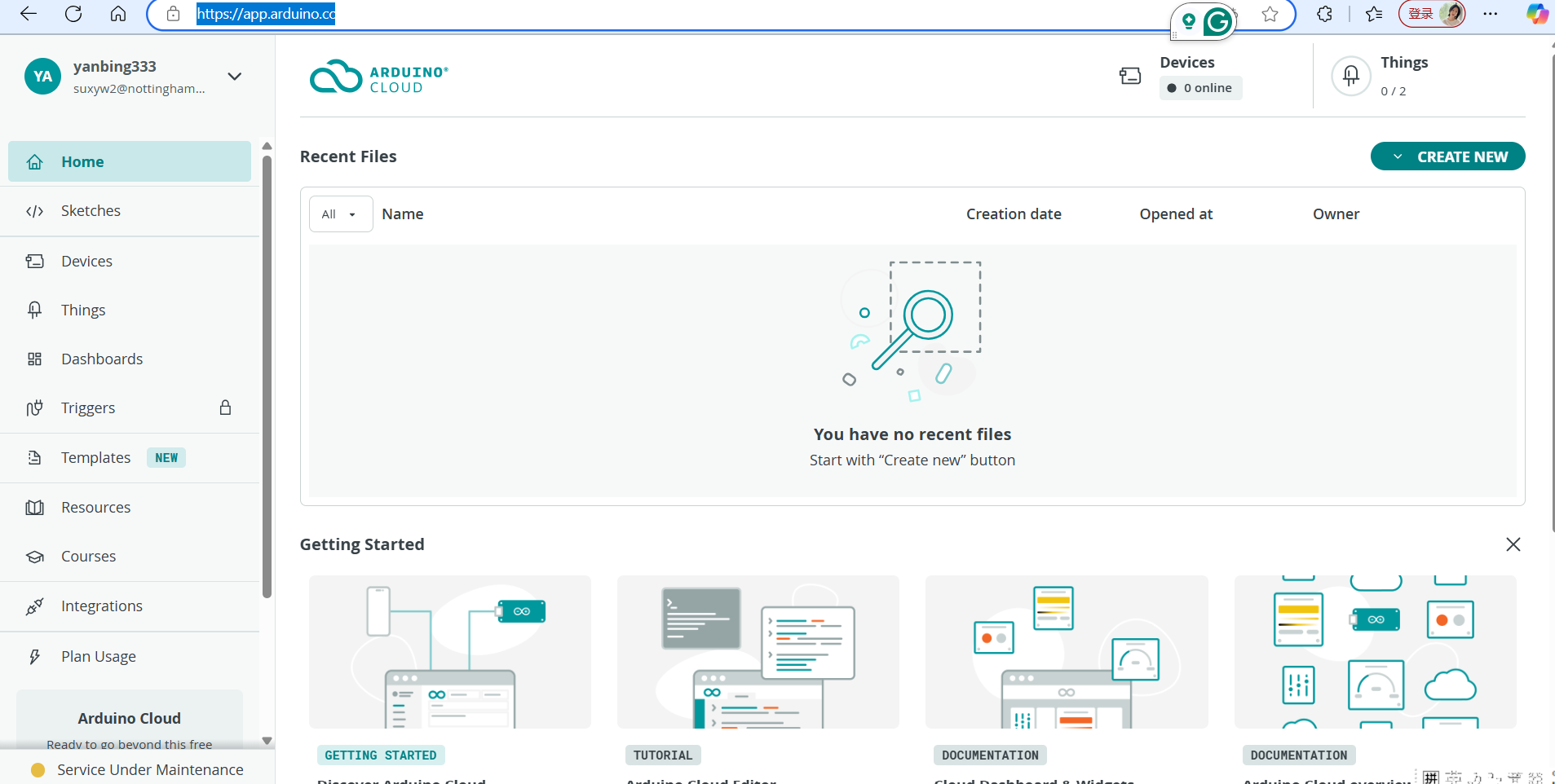
Task: Open browser settings and more menu
Action: pyautogui.click(x=1491, y=14)
